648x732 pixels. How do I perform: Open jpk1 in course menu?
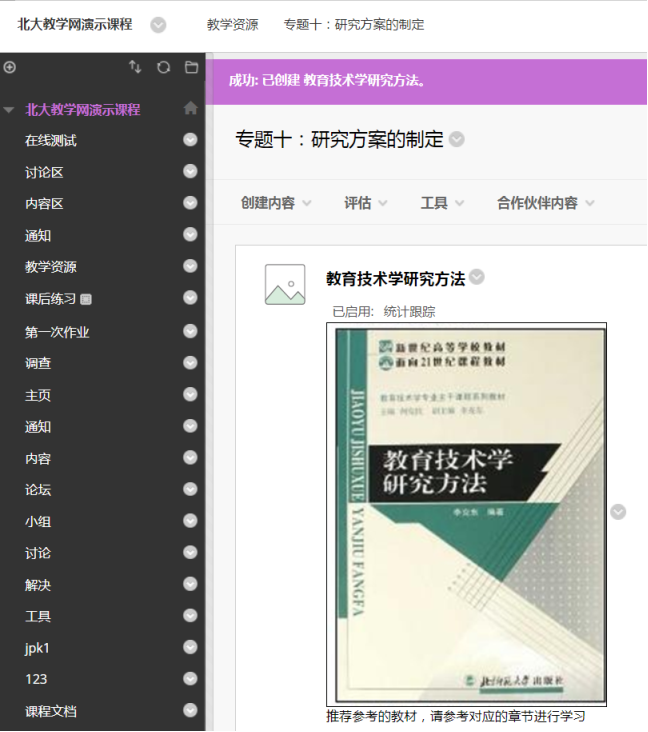point(37,648)
